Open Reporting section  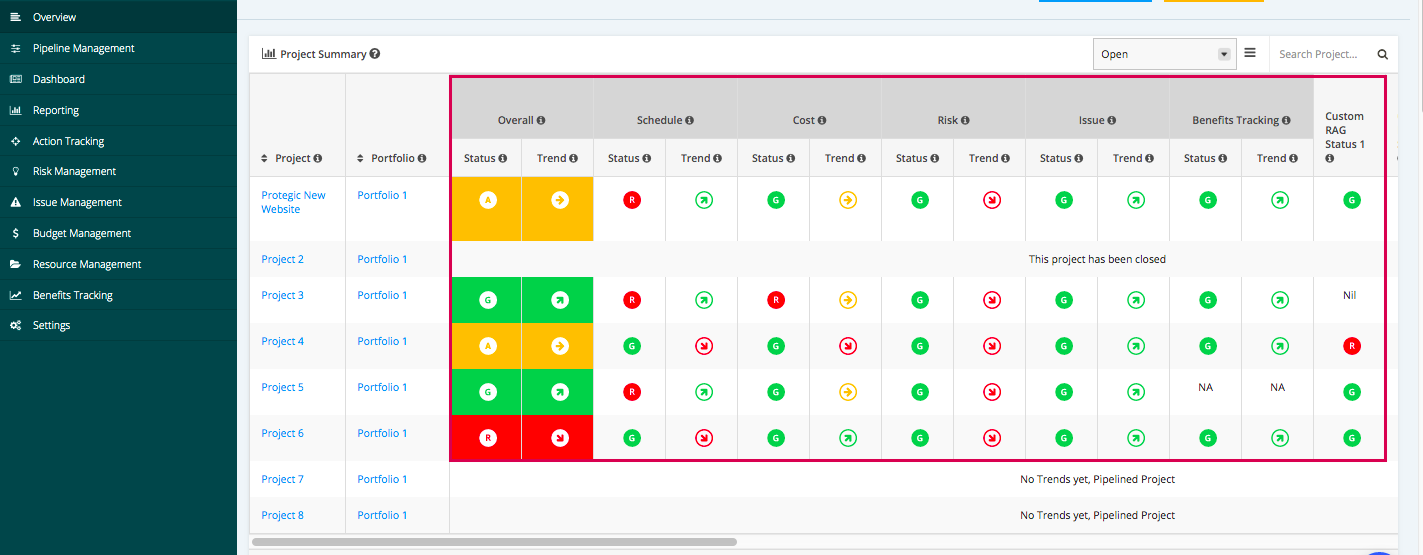118,110
